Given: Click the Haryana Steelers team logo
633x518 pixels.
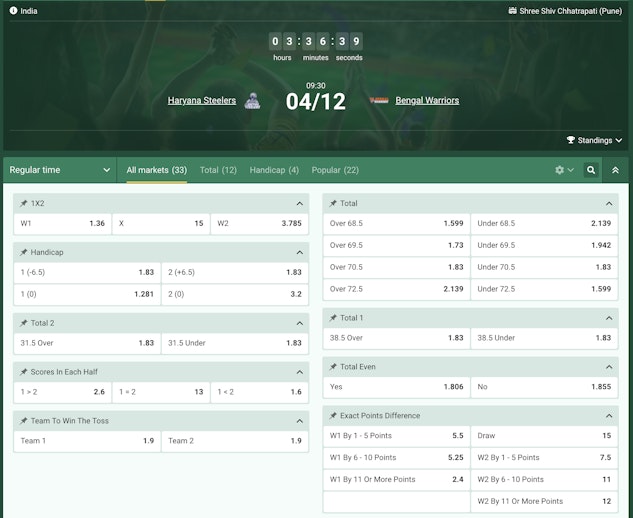Looking at the screenshot, I should tap(252, 101).
